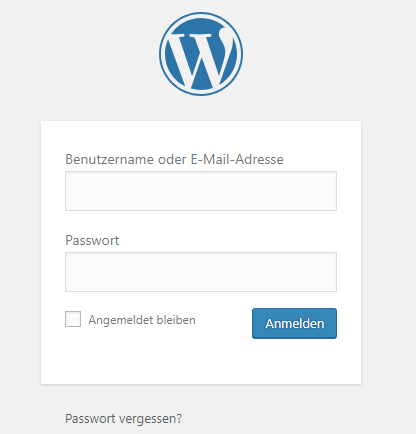Click into the Passwort input field
This screenshot has width=416, height=434.
click(201, 272)
